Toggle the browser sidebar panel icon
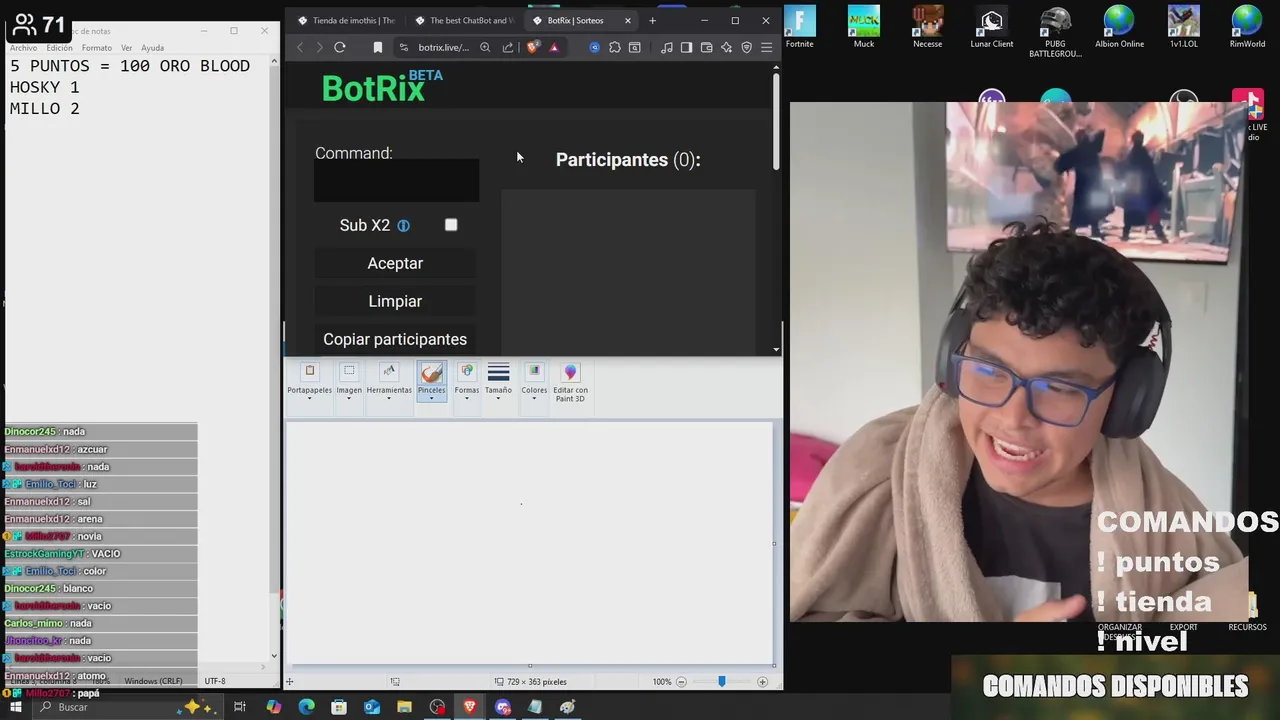 [686, 47]
